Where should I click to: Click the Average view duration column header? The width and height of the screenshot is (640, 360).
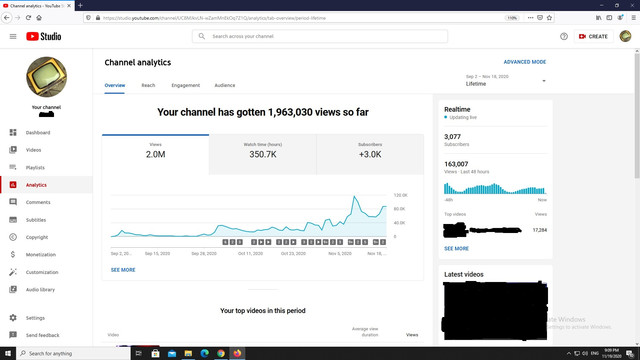point(365,332)
